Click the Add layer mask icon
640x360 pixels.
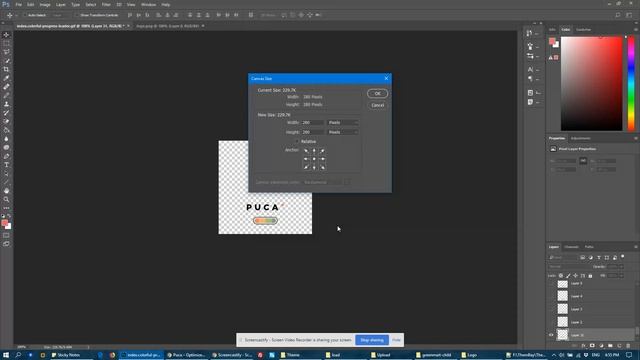click(x=592, y=345)
